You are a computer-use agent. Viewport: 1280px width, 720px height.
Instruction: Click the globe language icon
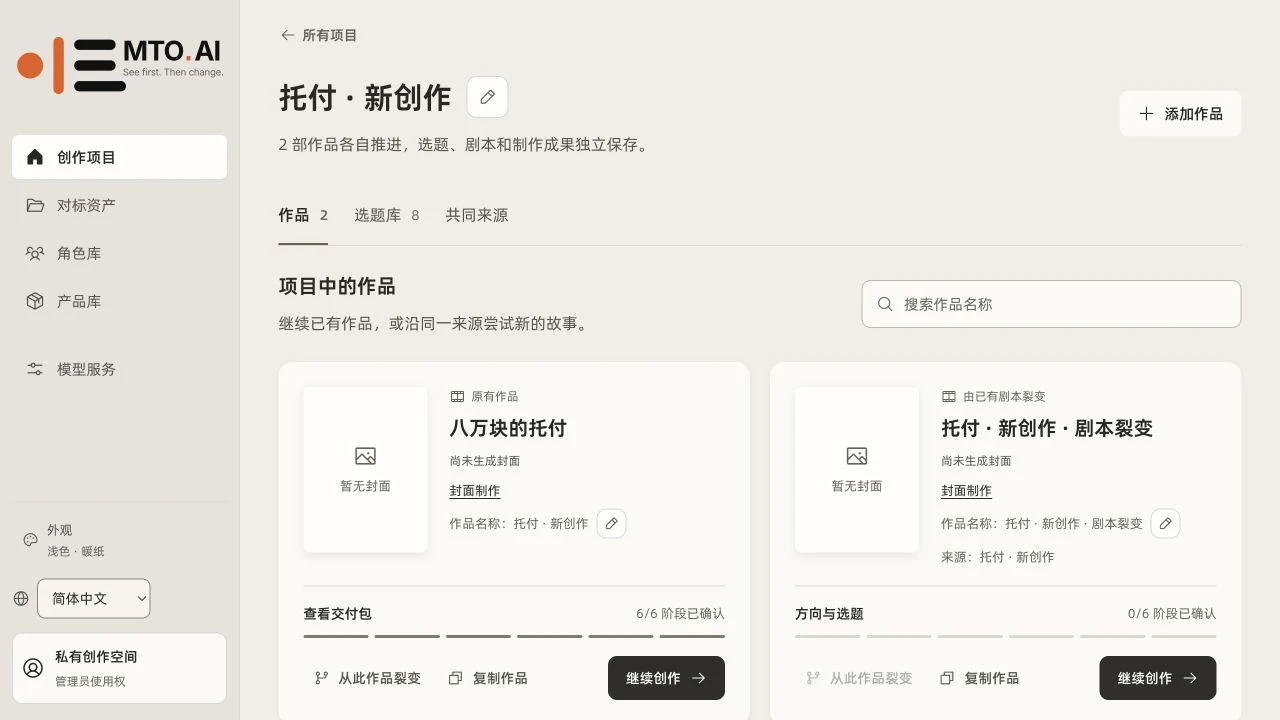pyautogui.click(x=21, y=598)
